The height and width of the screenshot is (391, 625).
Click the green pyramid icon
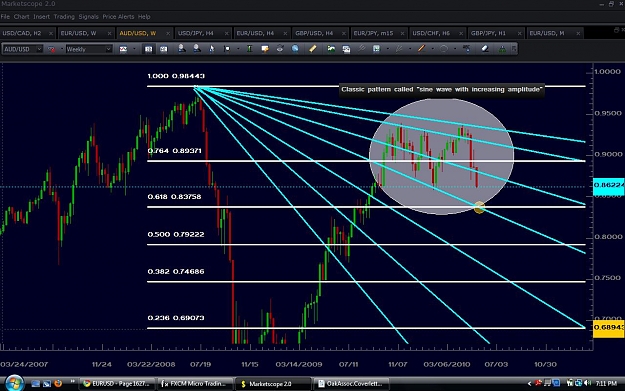click(502, 49)
